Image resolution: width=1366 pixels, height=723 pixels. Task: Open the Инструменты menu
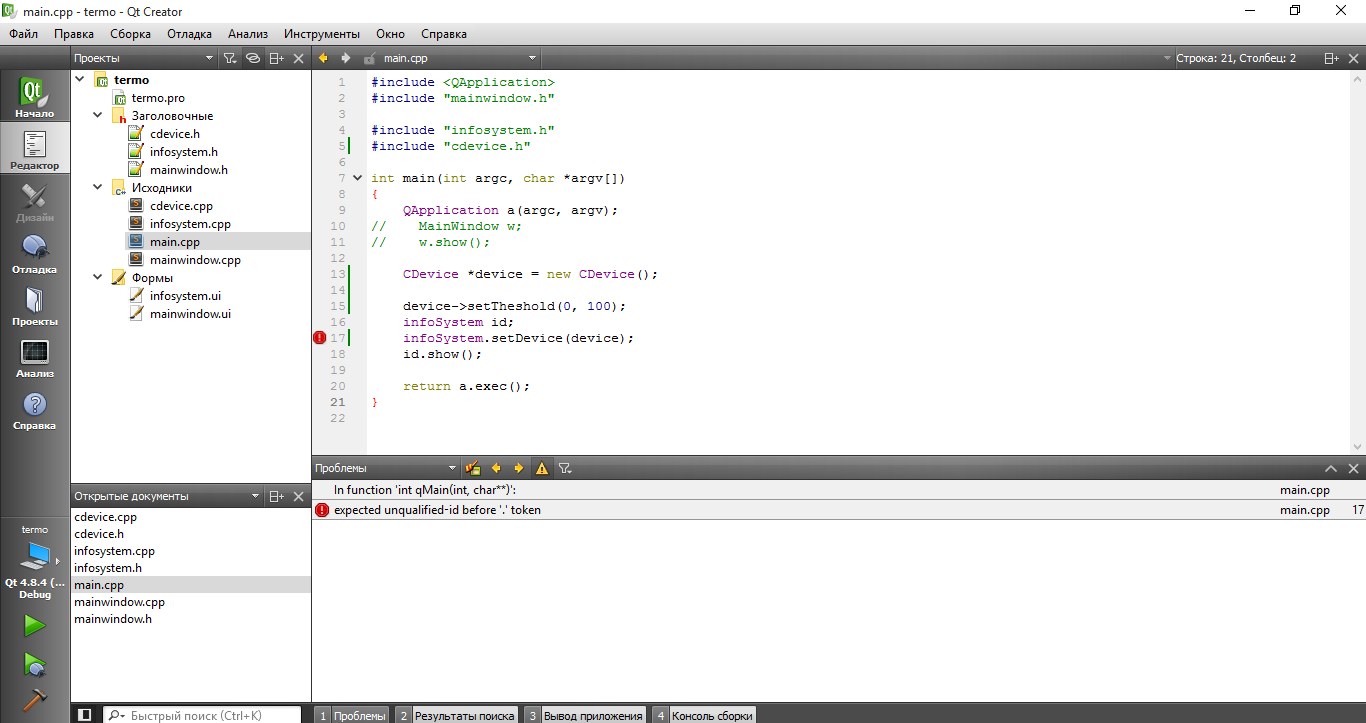[x=322, y=34]
